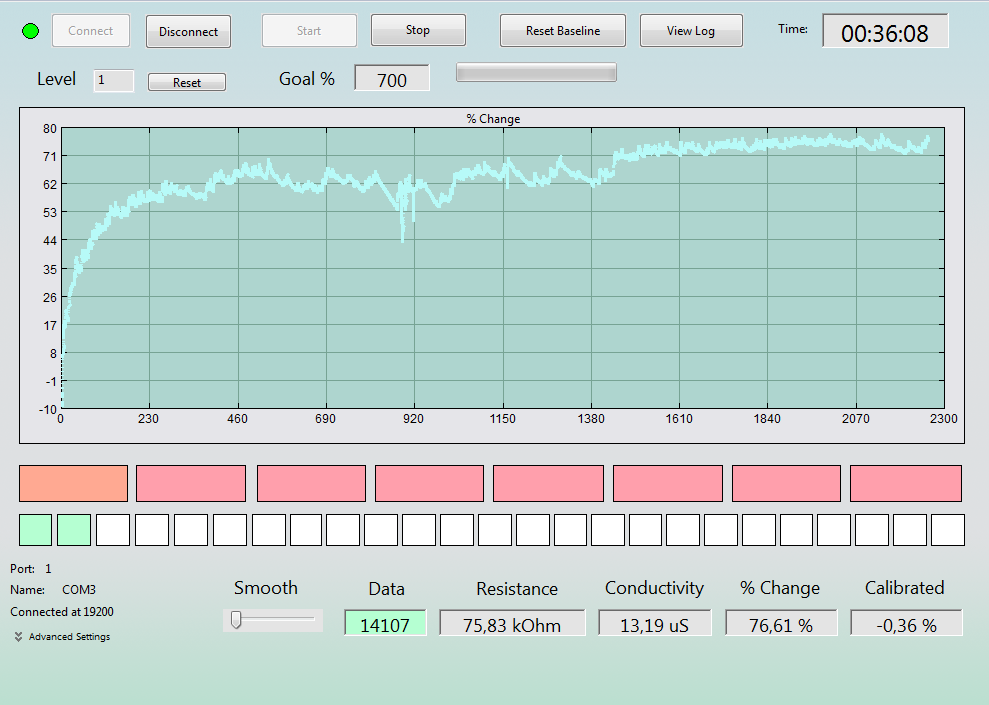The image size is (989, 705).
Task: Click the greyed-out Connect button
Action: 91,31
